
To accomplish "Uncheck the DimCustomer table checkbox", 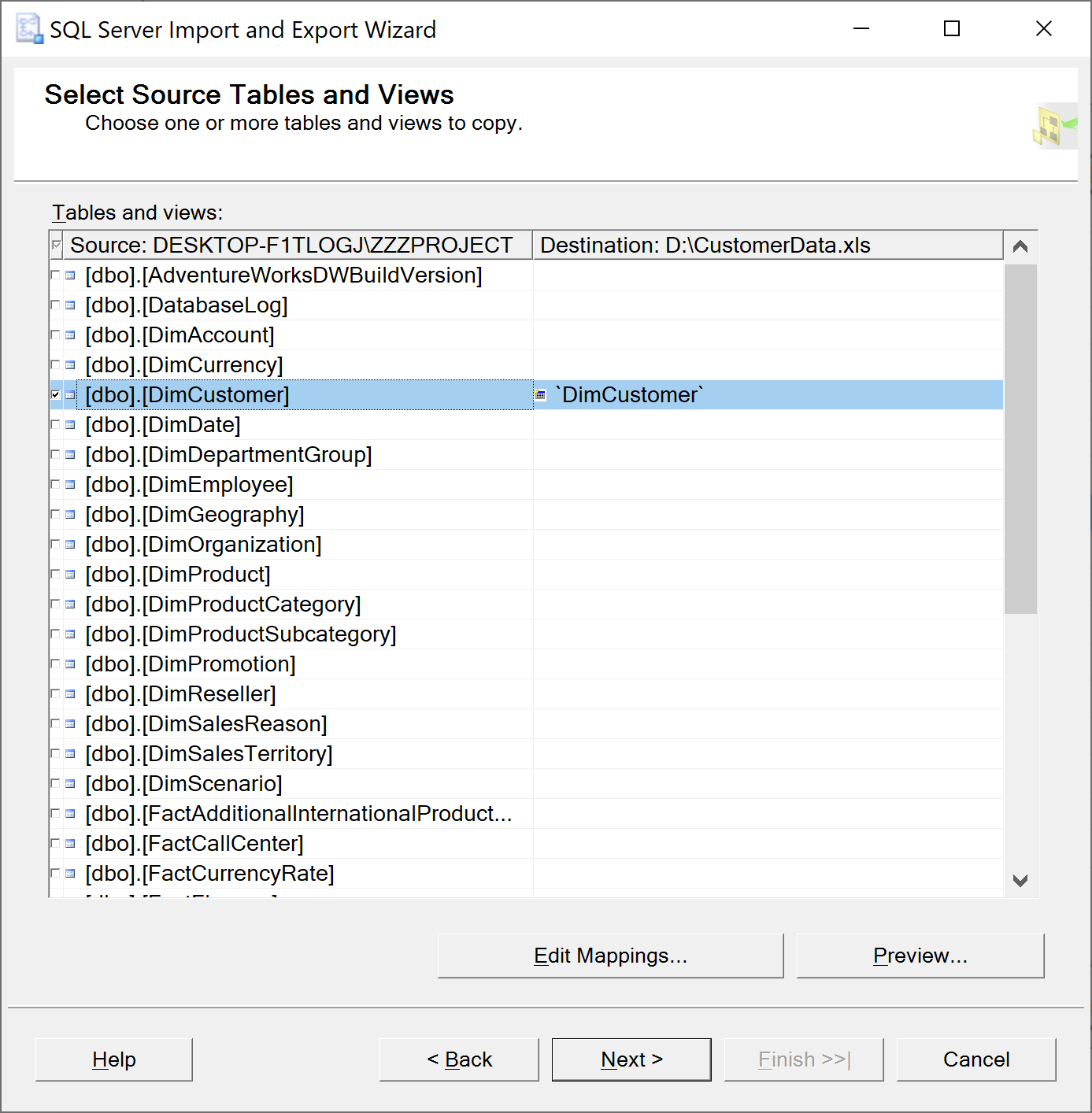I will [x=55, y=394].
